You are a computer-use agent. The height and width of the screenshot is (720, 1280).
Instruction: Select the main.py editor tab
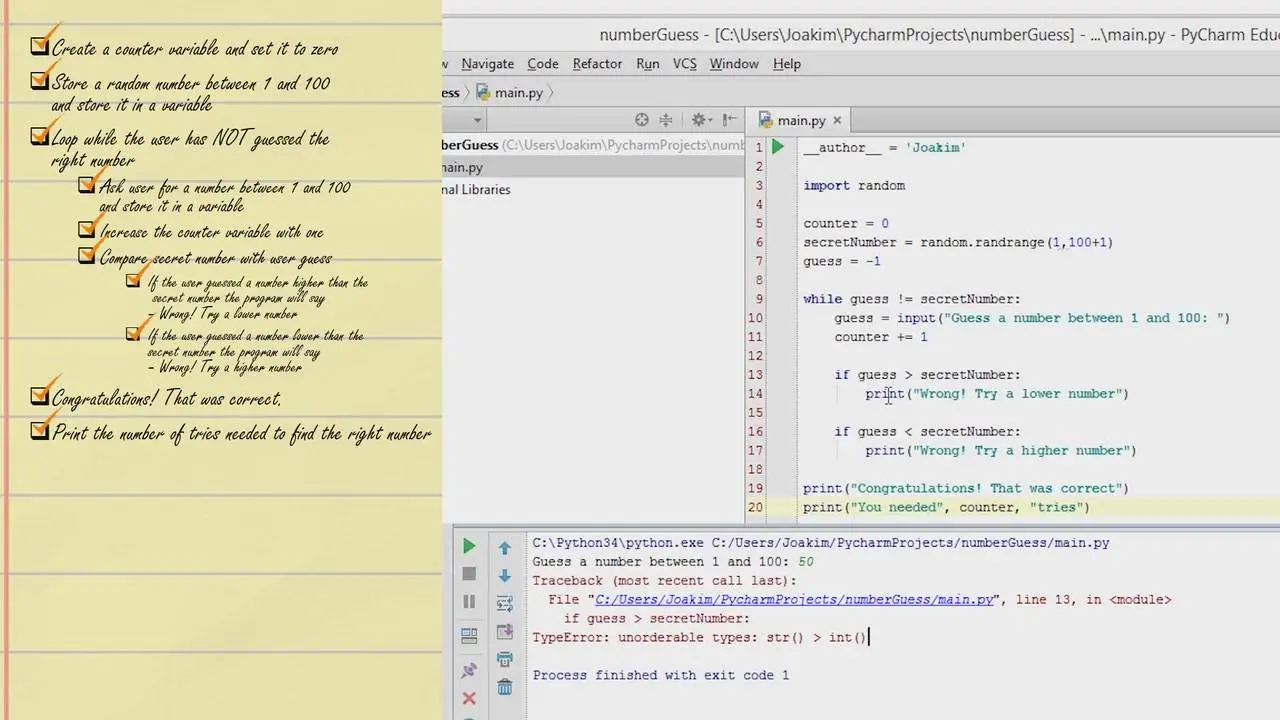(801, 120)
